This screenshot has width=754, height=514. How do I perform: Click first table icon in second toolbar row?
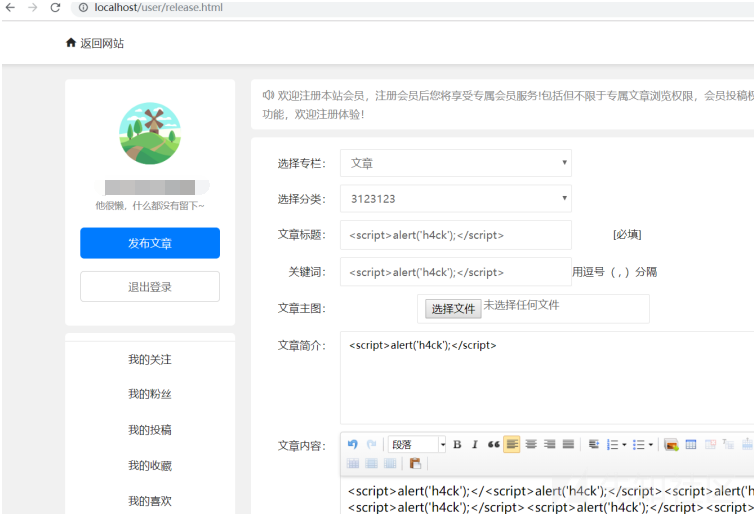pos(352,463)
